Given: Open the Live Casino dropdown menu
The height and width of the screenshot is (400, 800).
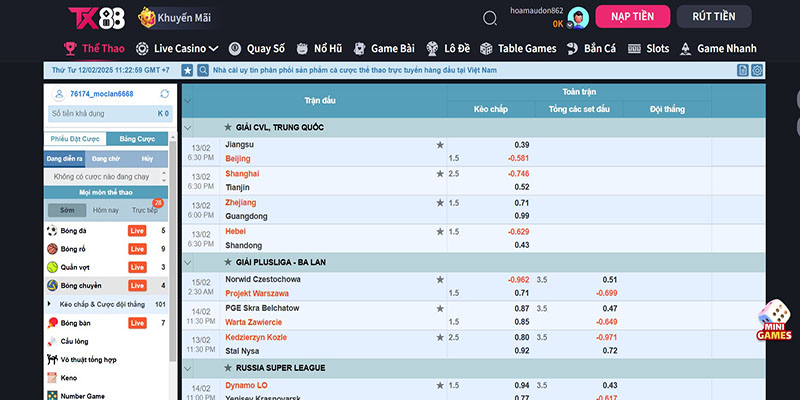Looking at the screenshot, I should 178,48.
